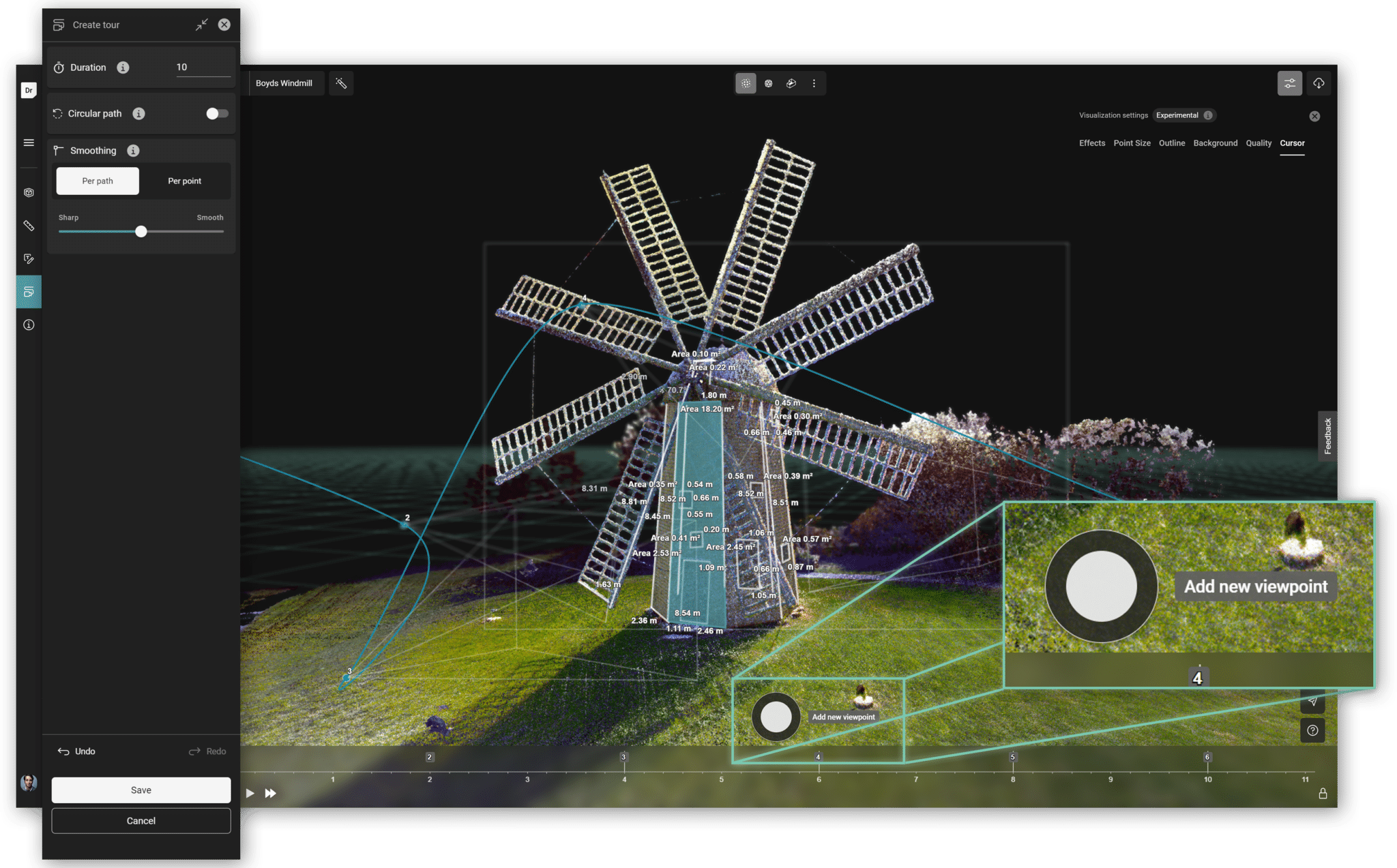Open the text annotation tool in sidebar

29,258
